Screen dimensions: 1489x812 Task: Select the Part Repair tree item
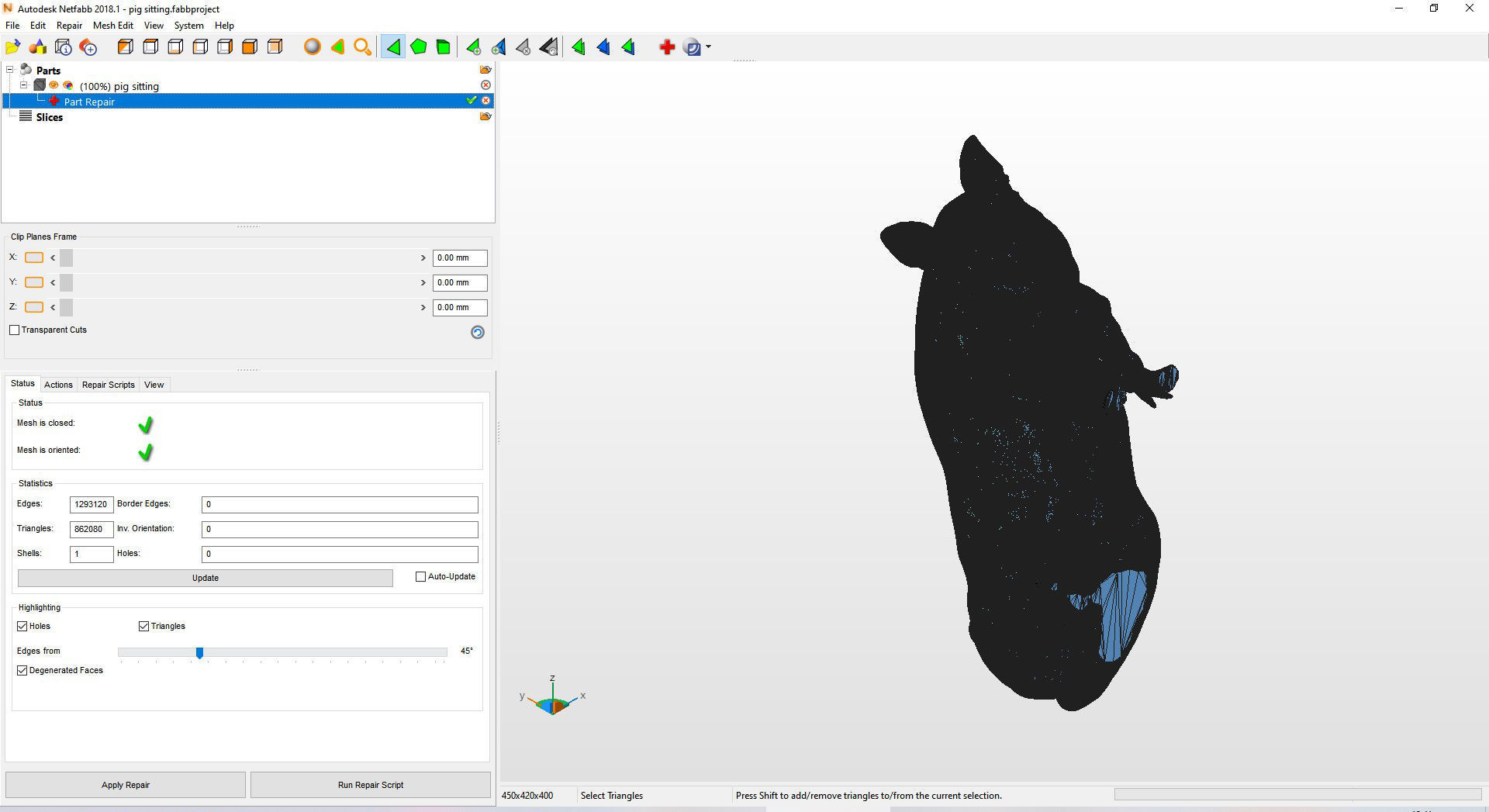coord(248,101)
